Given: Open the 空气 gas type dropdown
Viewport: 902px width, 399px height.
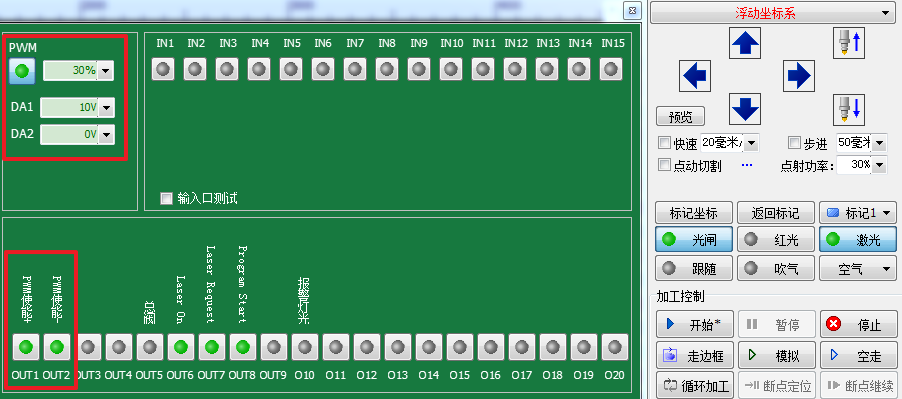Looking at the screenshot, I should point(858,268).
